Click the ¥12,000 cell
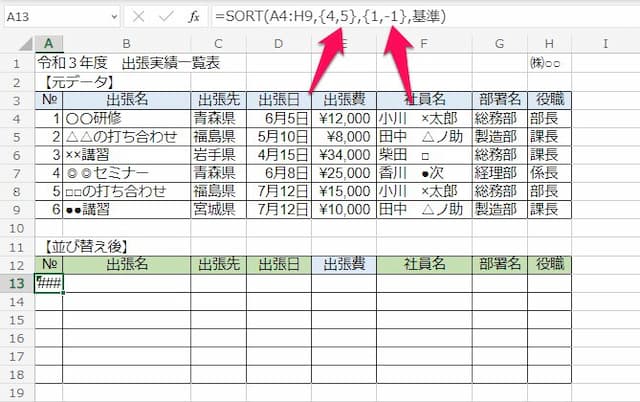The width and height of the screenshot is (640, 402). [x=344, y=118]
